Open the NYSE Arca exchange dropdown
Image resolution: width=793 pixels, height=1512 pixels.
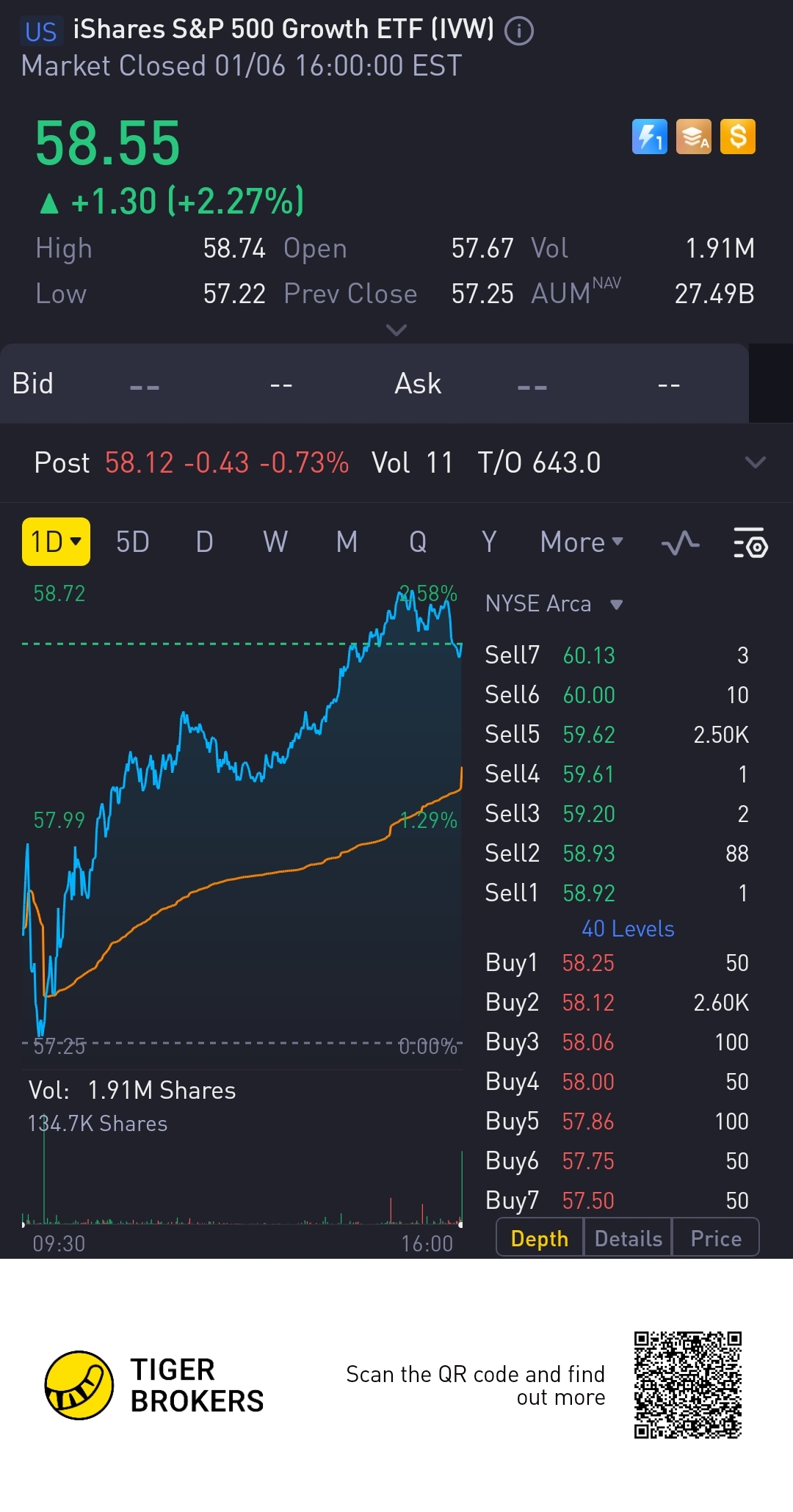(x=554, y=604)
